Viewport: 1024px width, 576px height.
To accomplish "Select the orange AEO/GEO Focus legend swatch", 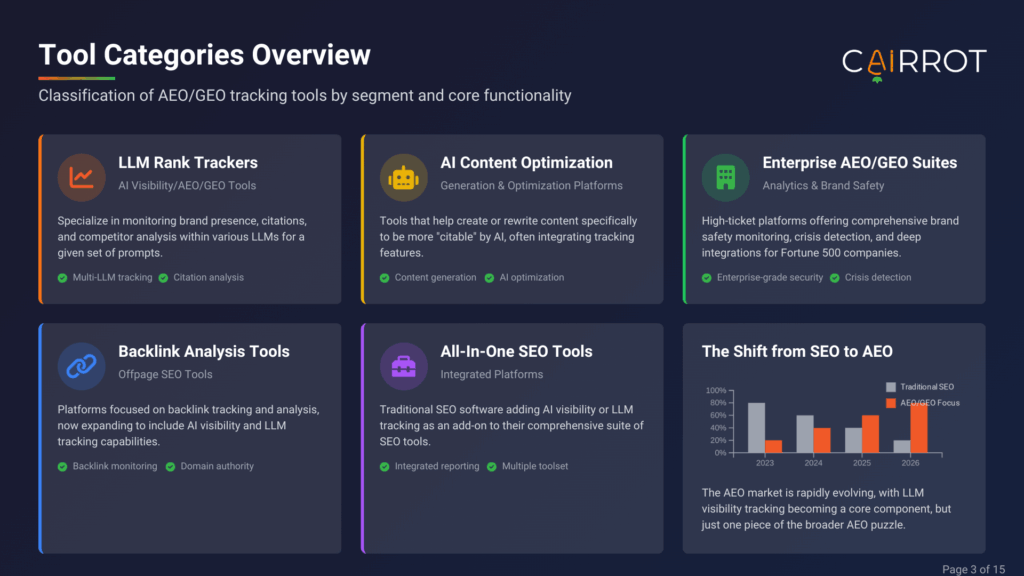I will tap(890, 402).
